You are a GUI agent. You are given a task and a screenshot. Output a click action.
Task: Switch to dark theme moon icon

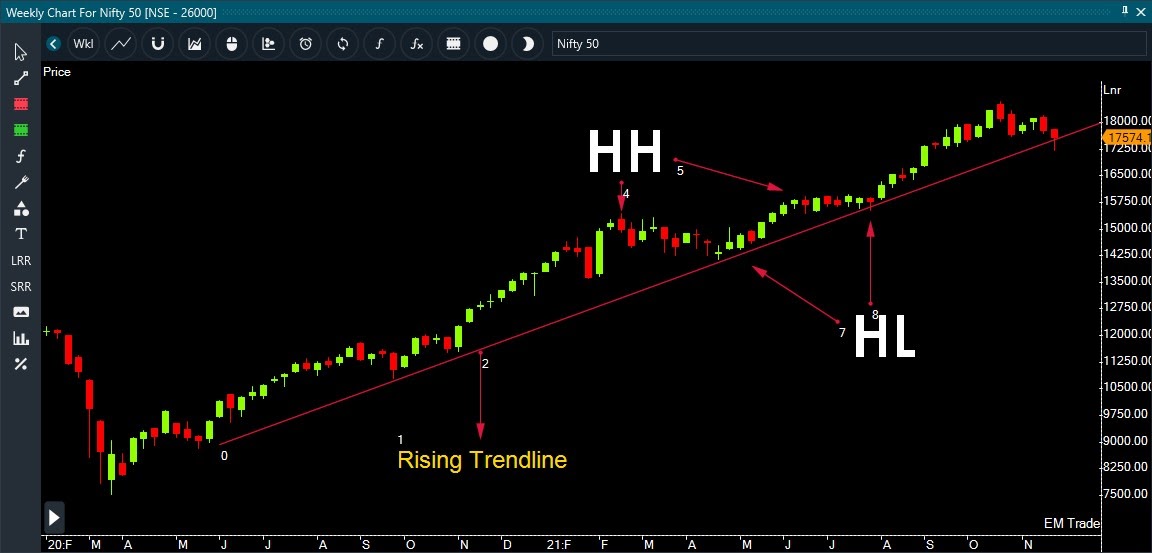click(528, 44)
